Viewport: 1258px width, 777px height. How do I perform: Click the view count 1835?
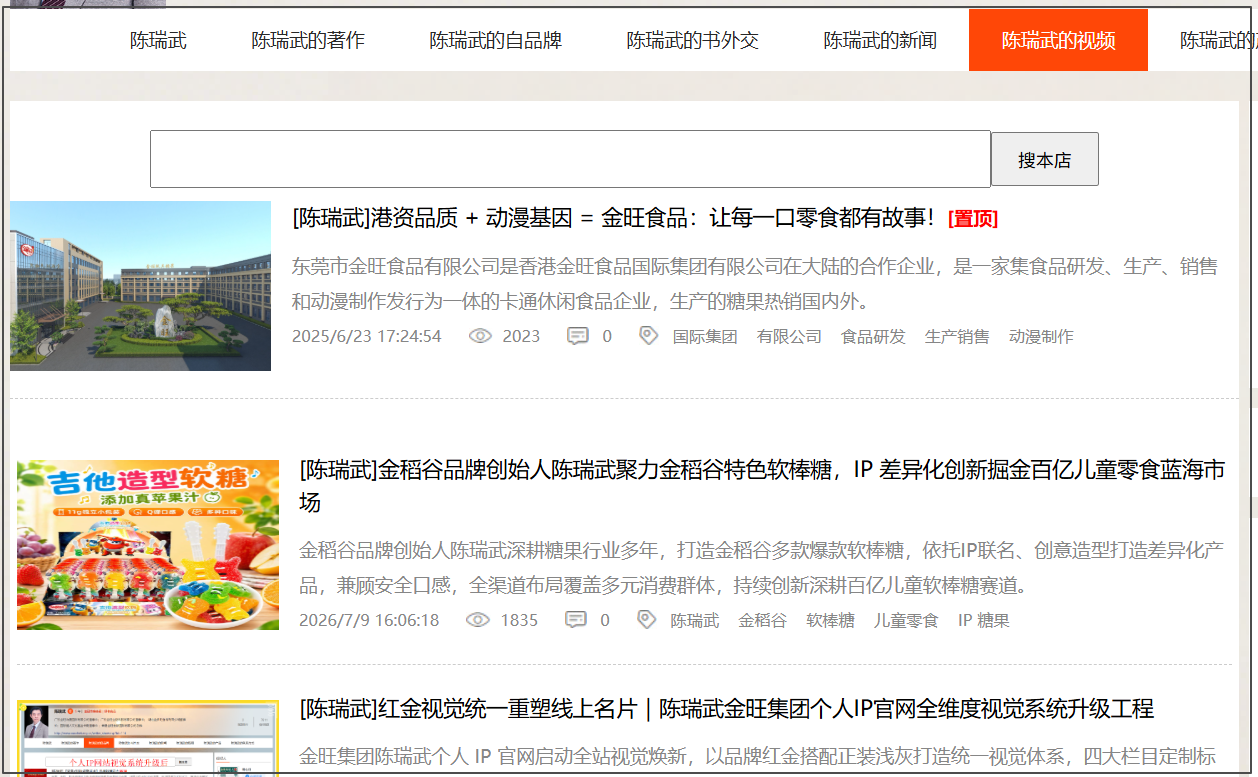519,620
